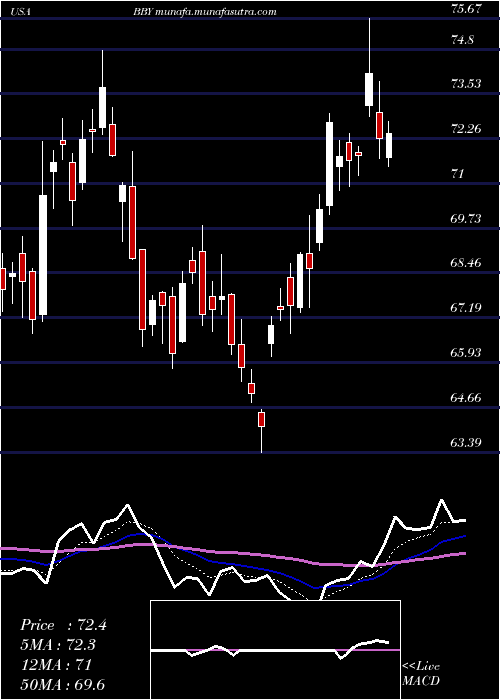Click the 67.19 price axis label
500x700 pixels.
(x=466, y=308)
